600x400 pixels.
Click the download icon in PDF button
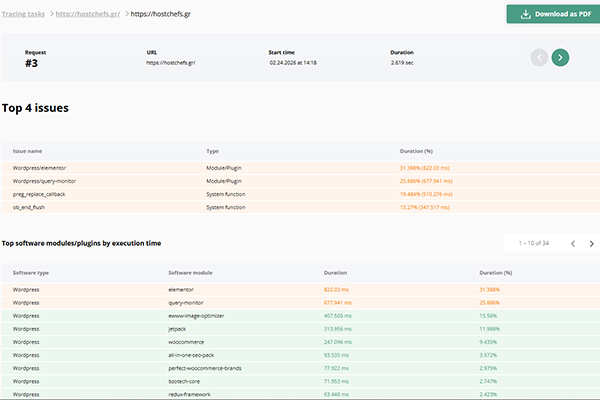click(524, 14)
